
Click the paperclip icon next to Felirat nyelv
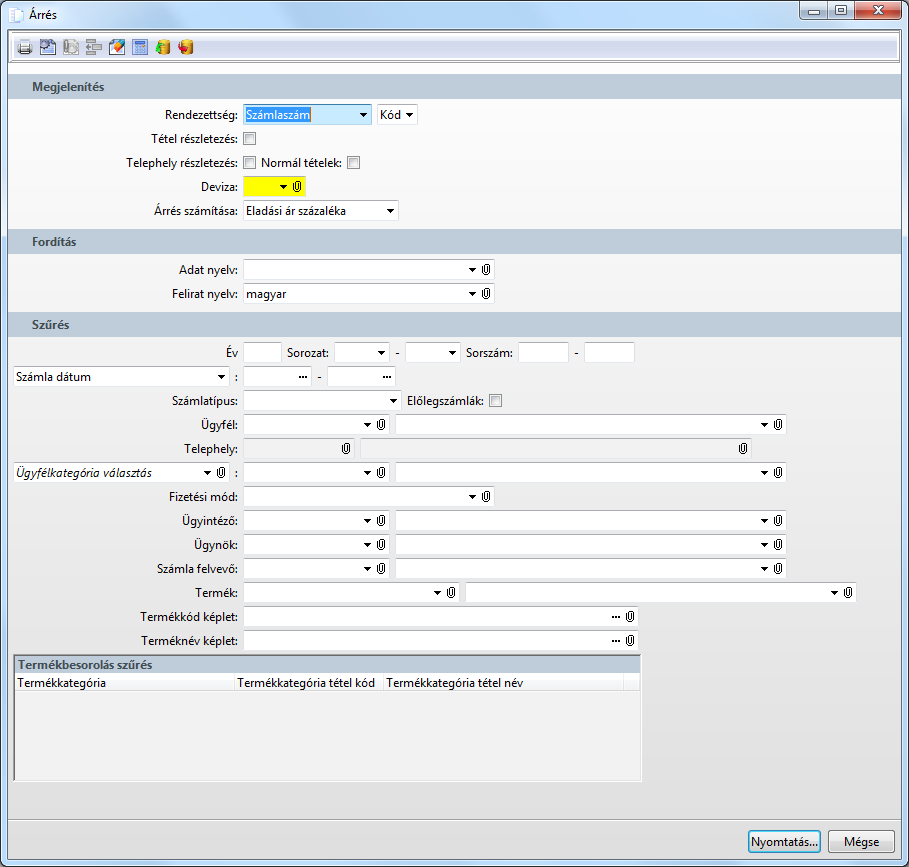pos(485,294)
